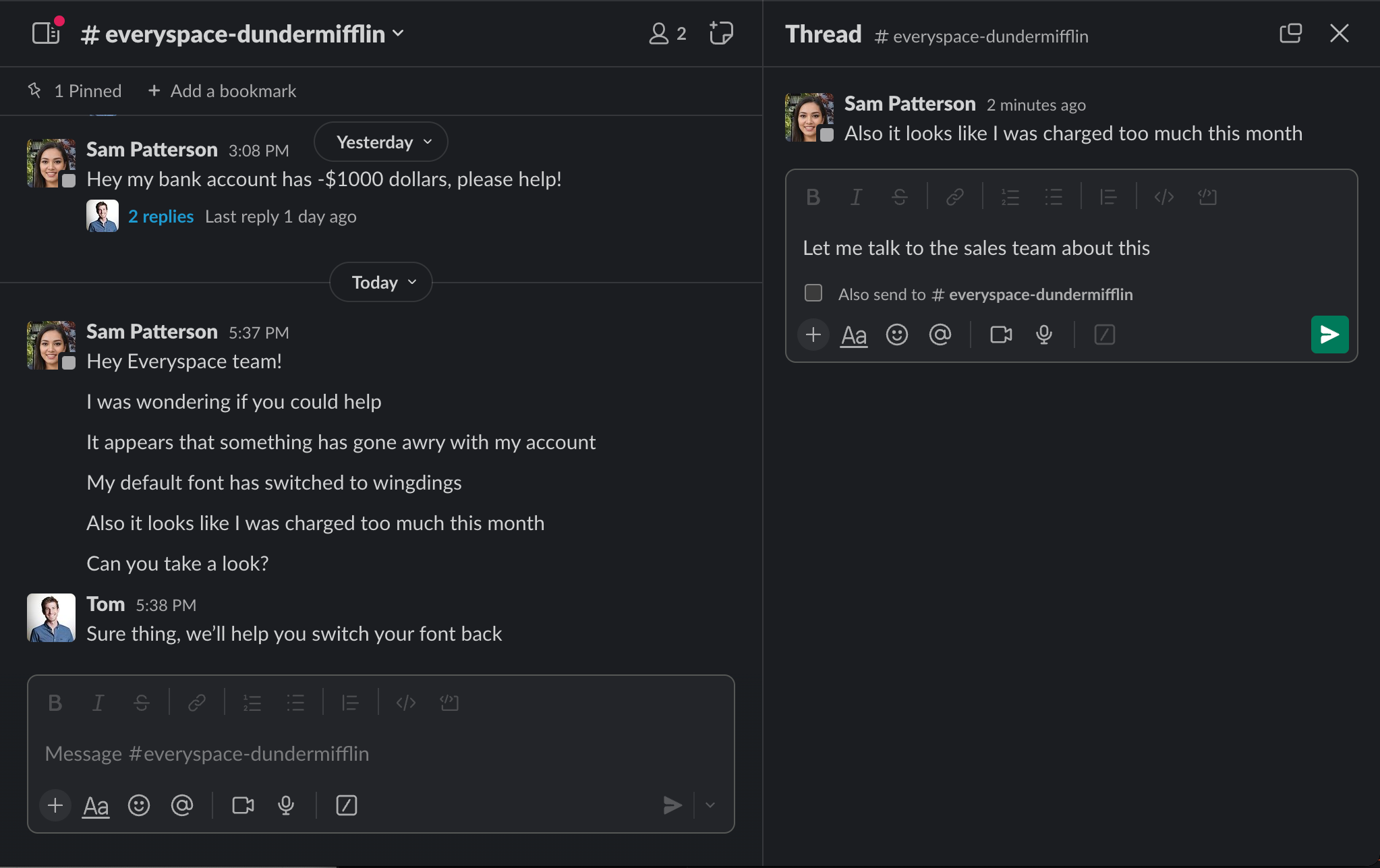The height and width of the screenshot is (868, 1380).
Task: Expand the #everyspace-dundermifflin channel details menu
Action: (x=399, y=33)
